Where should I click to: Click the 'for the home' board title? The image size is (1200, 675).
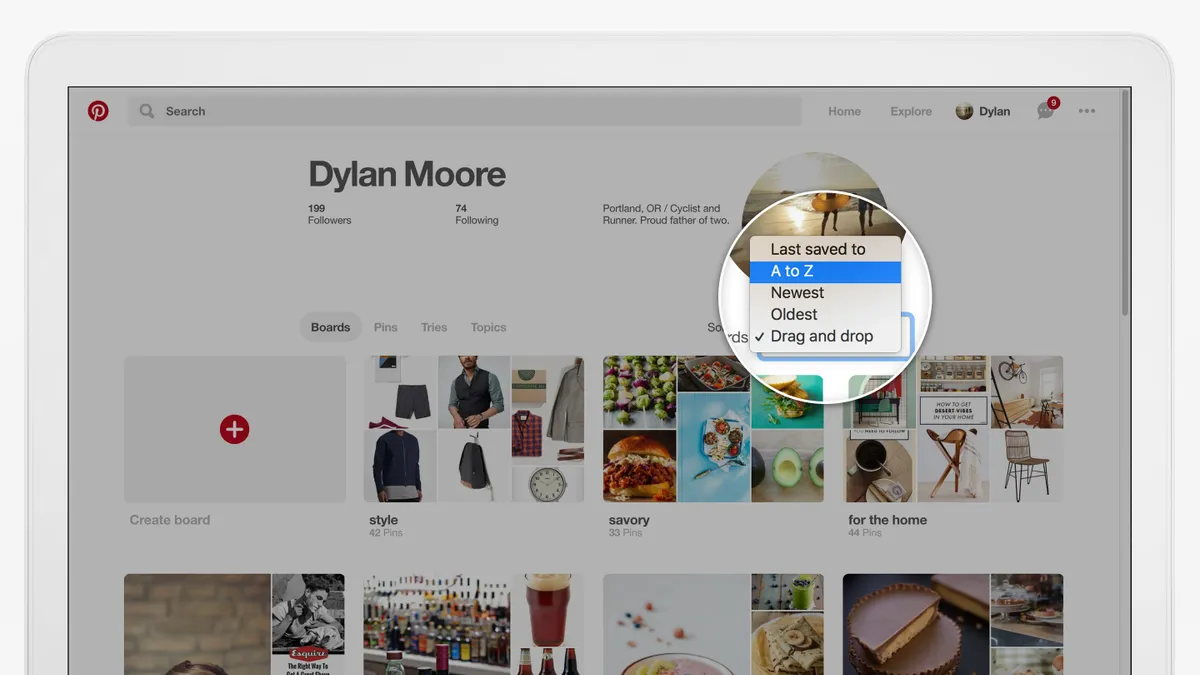(x=887, y=520)
